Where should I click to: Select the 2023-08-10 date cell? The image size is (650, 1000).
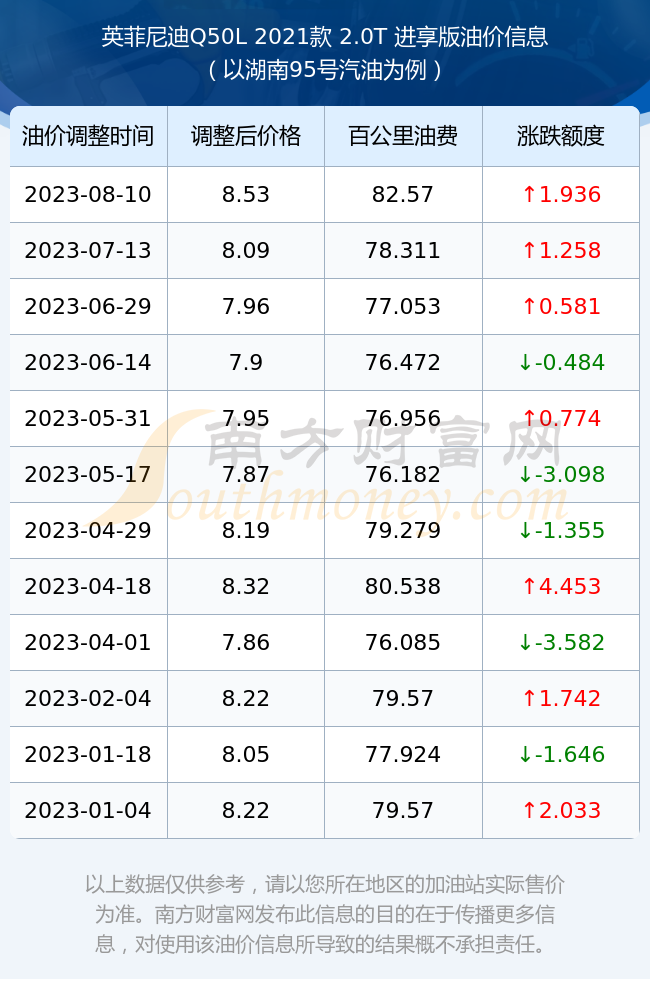88,195
